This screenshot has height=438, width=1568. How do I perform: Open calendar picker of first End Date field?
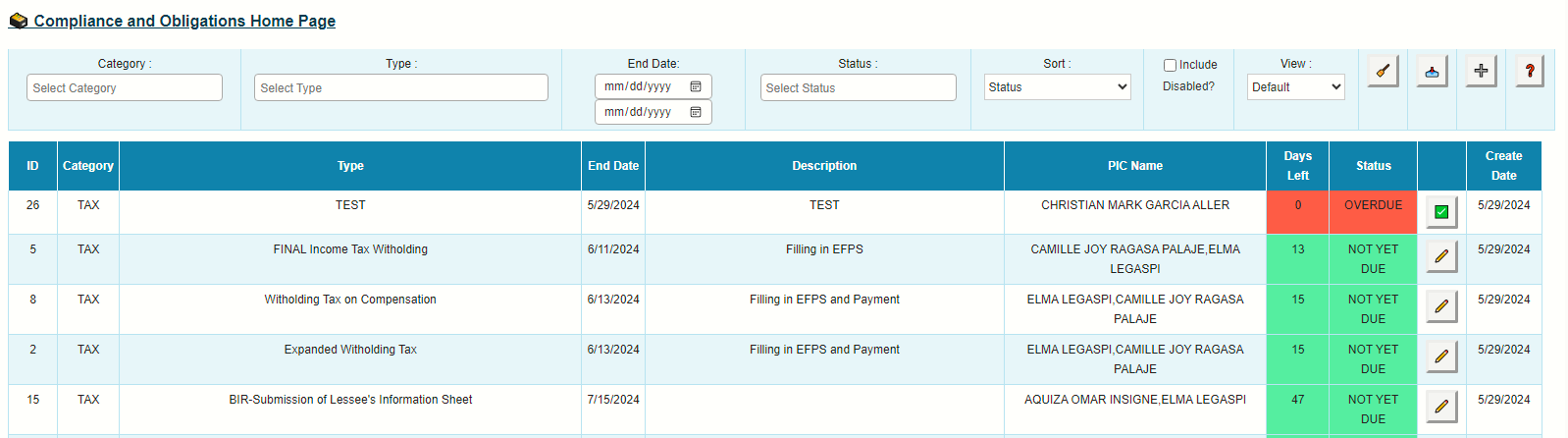point(696,86)
